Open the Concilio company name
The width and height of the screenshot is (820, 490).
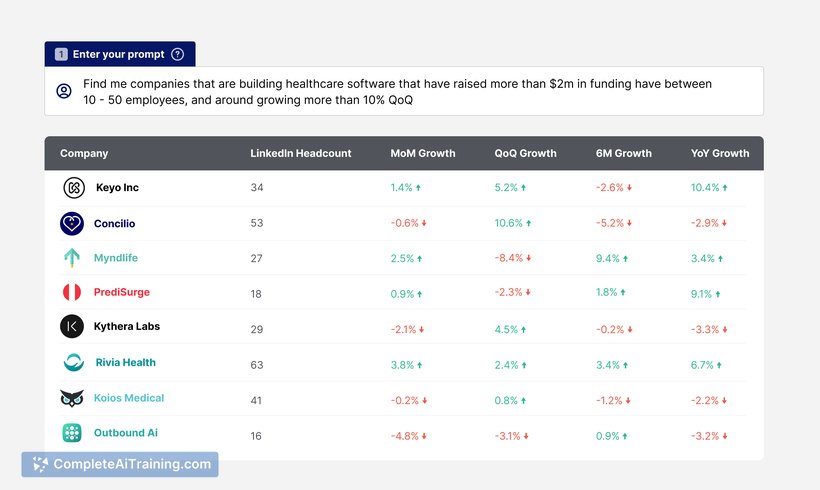[x=115, y=223]
